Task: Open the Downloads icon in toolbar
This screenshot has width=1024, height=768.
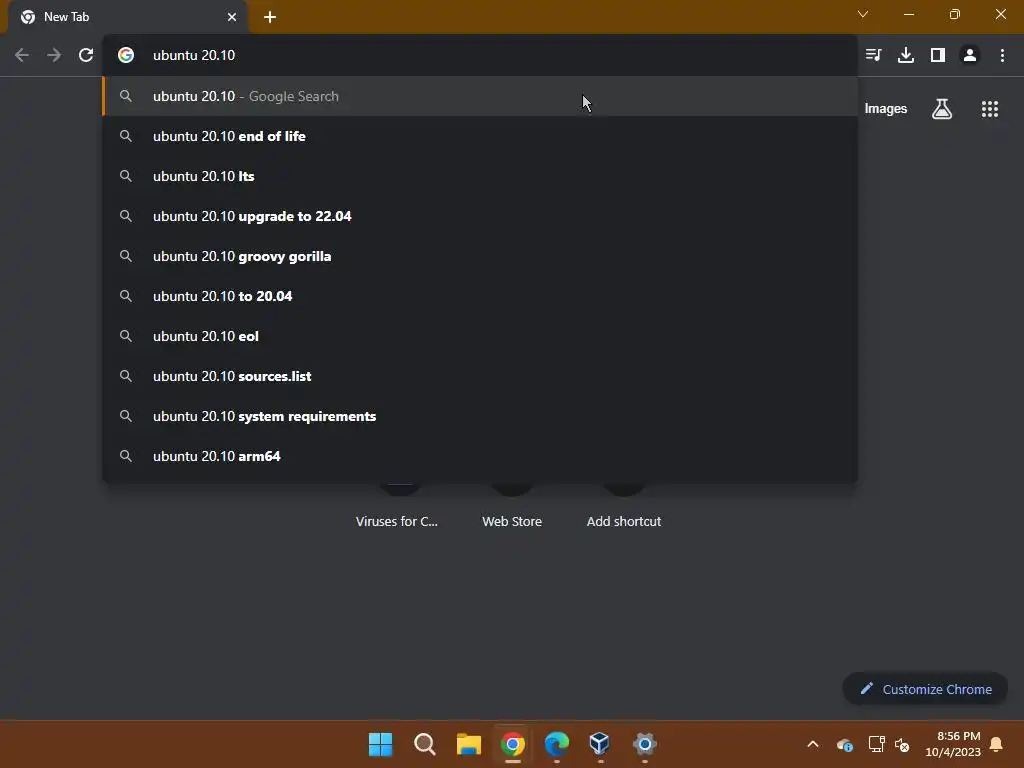Action: 906,55
